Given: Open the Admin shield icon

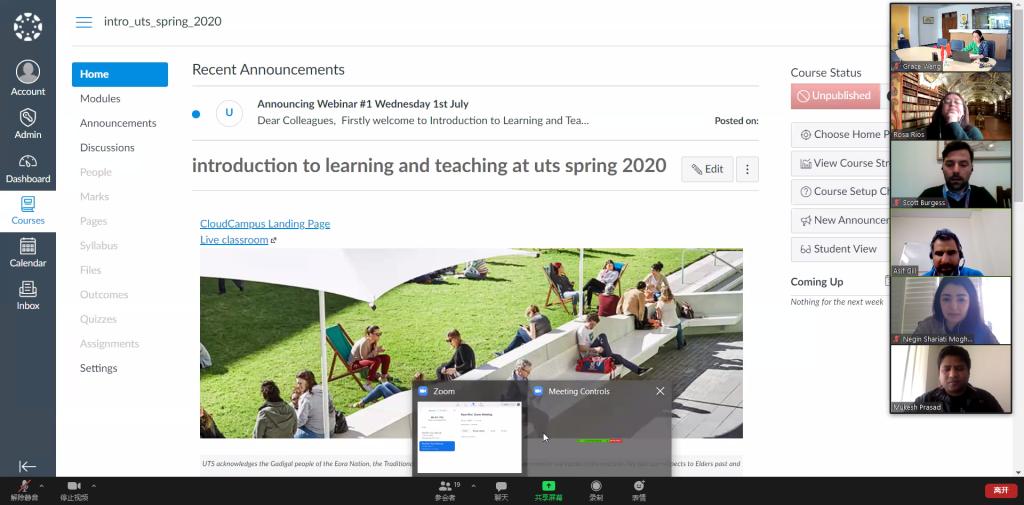Looking at the screenshot, I should tap(28, 122).
